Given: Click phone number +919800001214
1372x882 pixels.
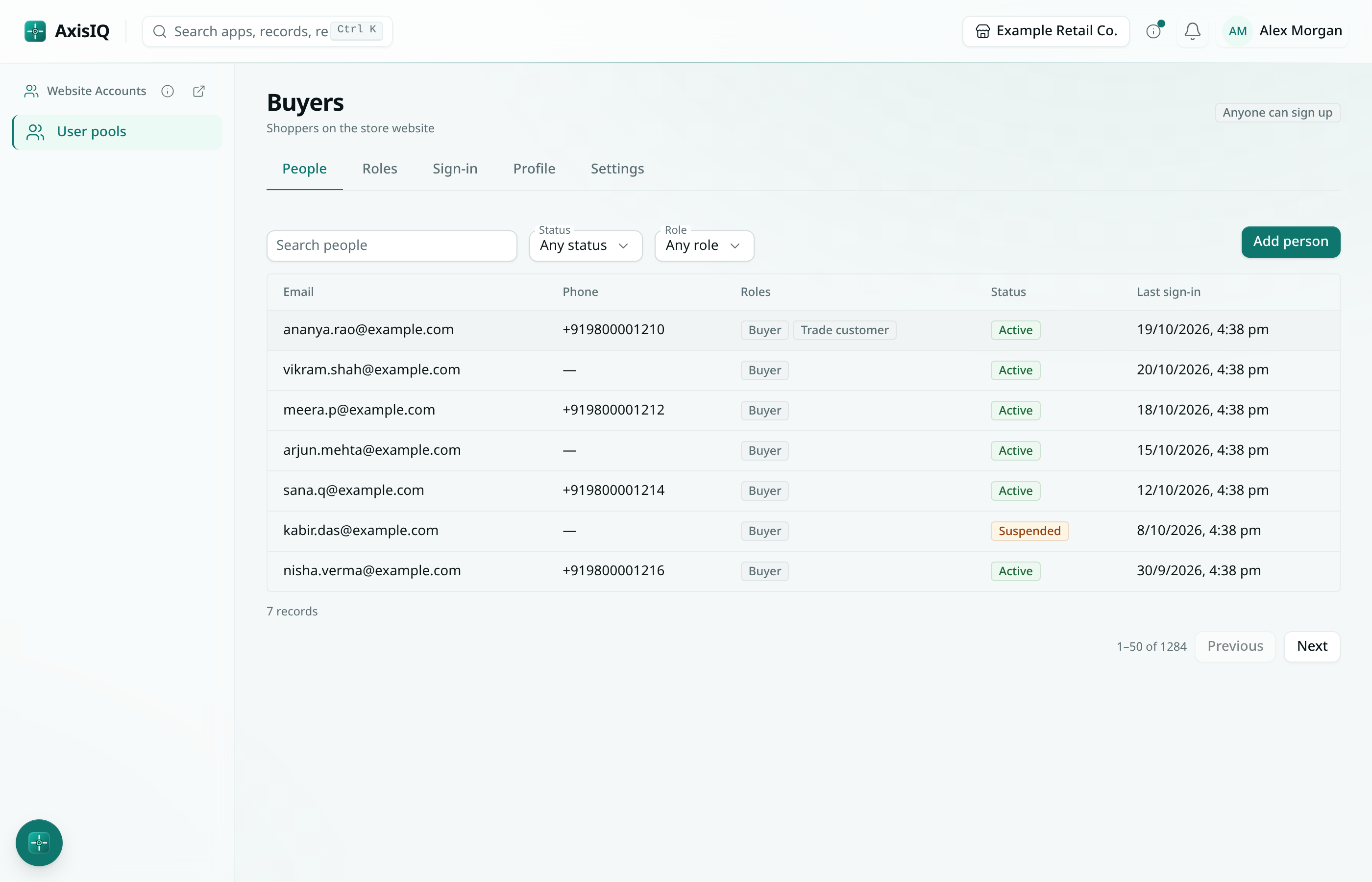Looking at the screenshot, I should click(613, 490).
